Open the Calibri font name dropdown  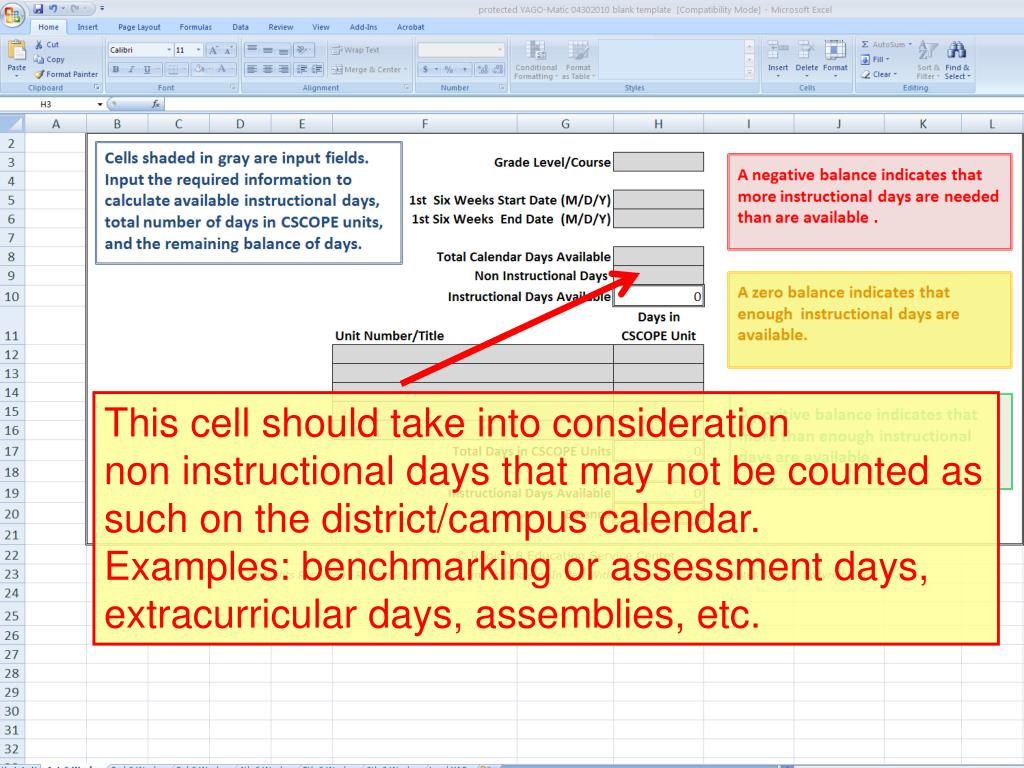[168, 50]
